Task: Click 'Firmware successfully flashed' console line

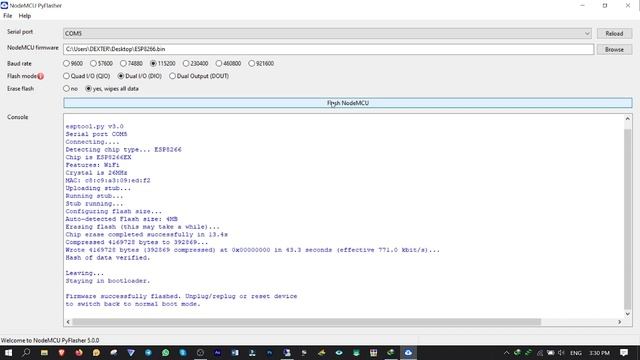Action: 181,296
